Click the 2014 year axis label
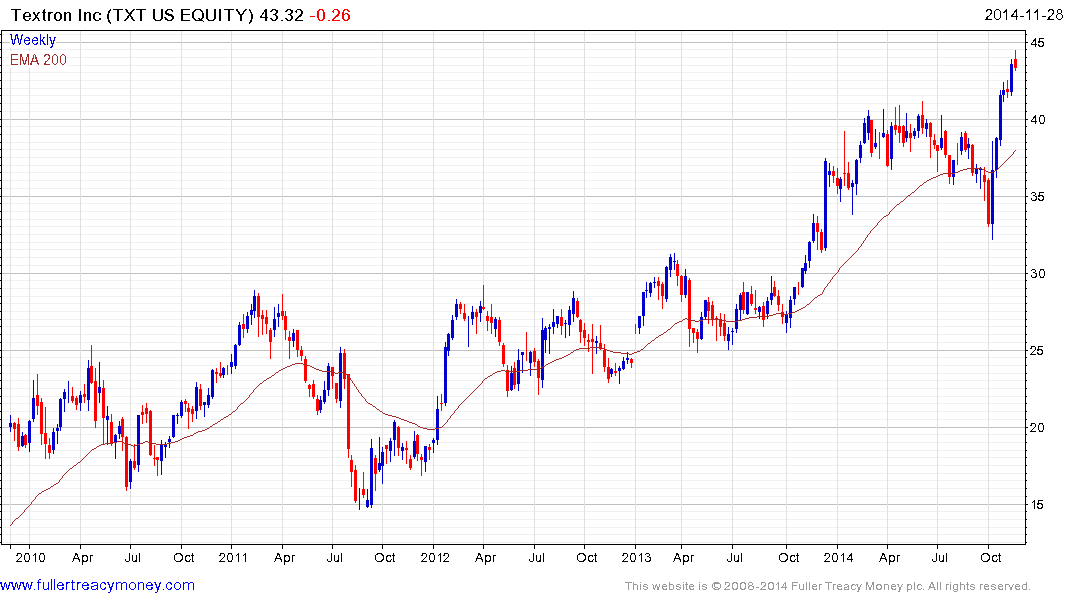This screenshot has width=1075, height=600. [838, 557]
